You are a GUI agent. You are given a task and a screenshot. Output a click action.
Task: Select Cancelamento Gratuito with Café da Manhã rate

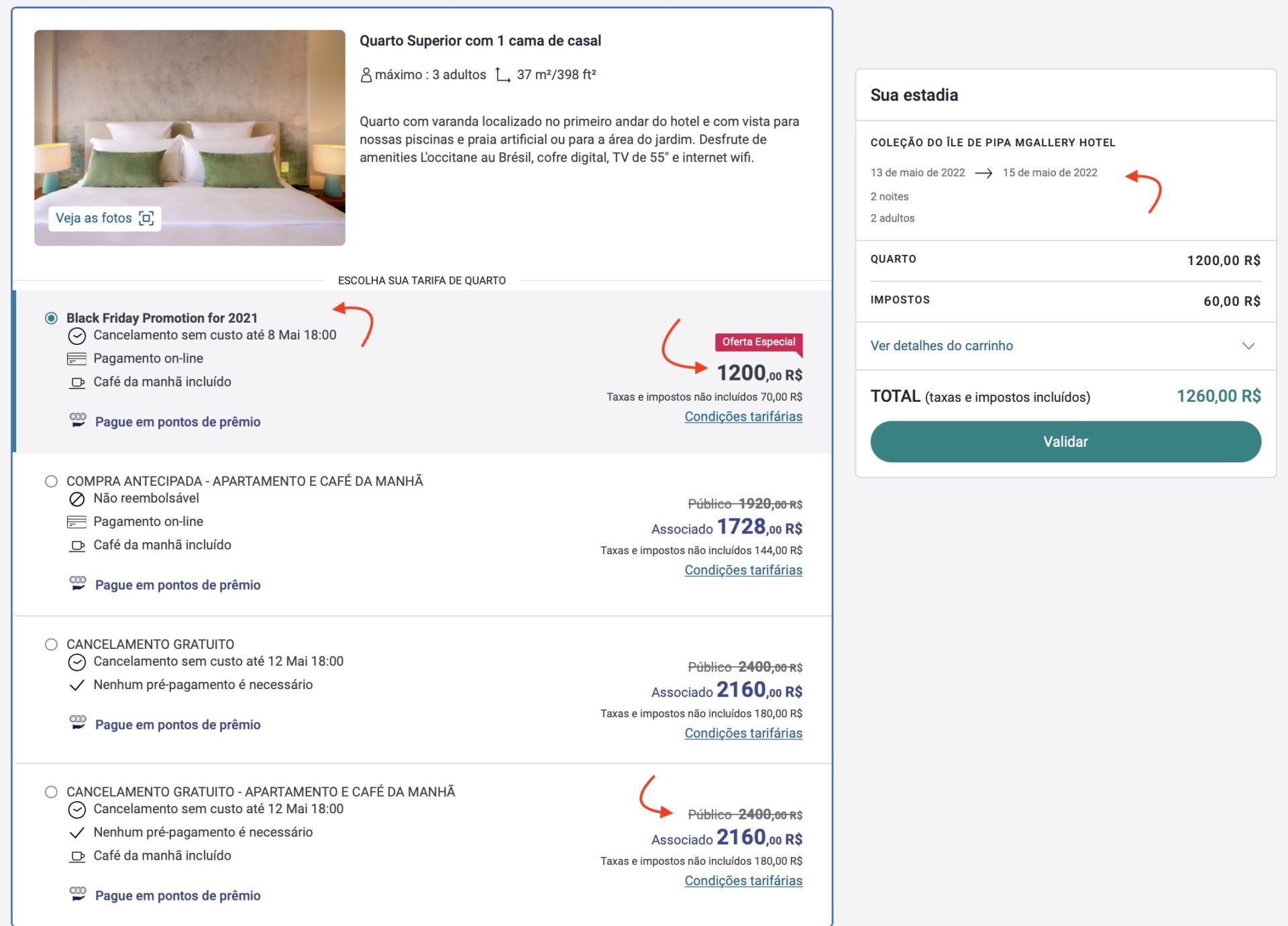(x=51, y=792)
